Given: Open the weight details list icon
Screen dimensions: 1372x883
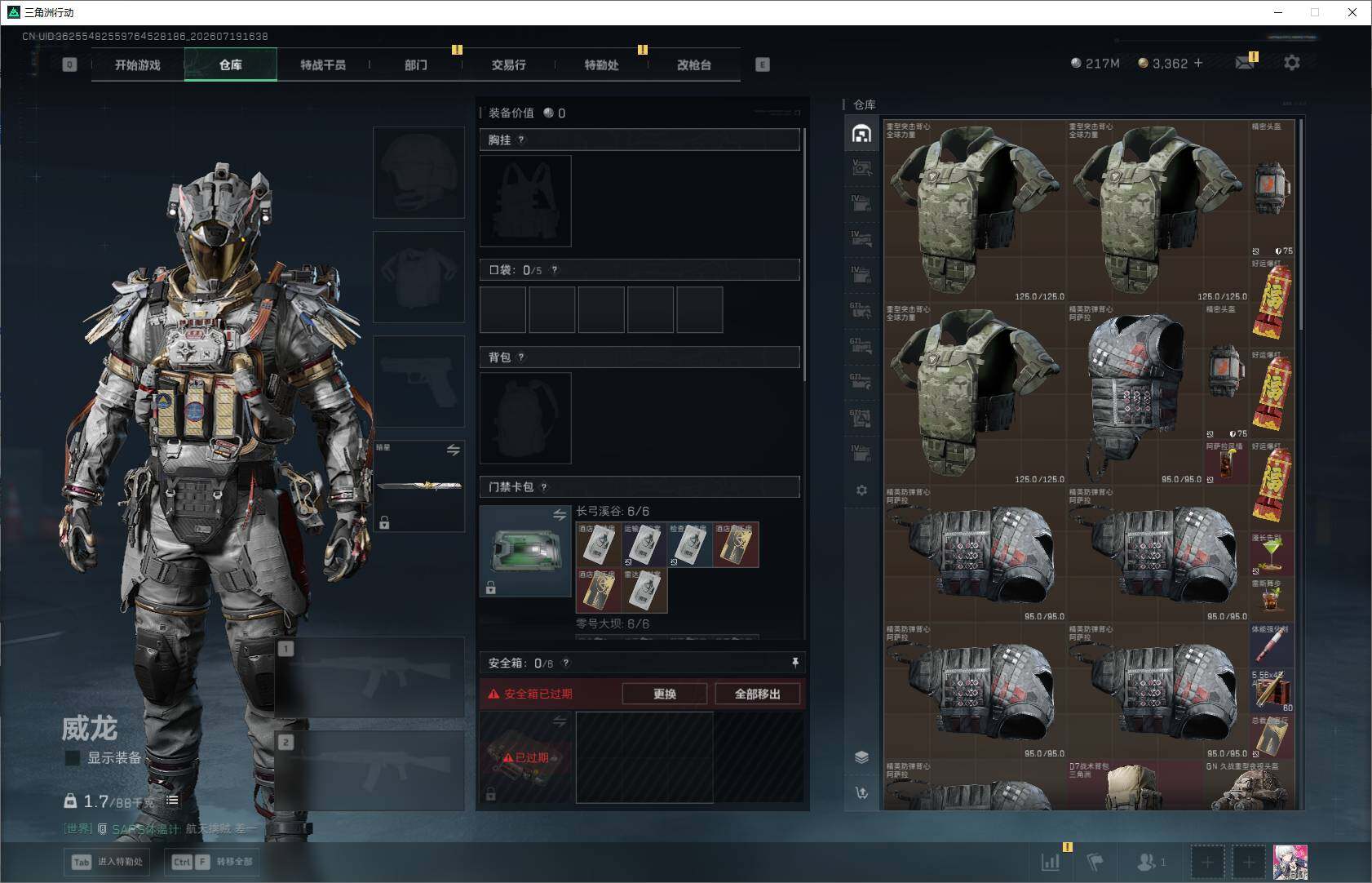Looking at the screenshot, I should pyautogui.click(x=172, y=800).
